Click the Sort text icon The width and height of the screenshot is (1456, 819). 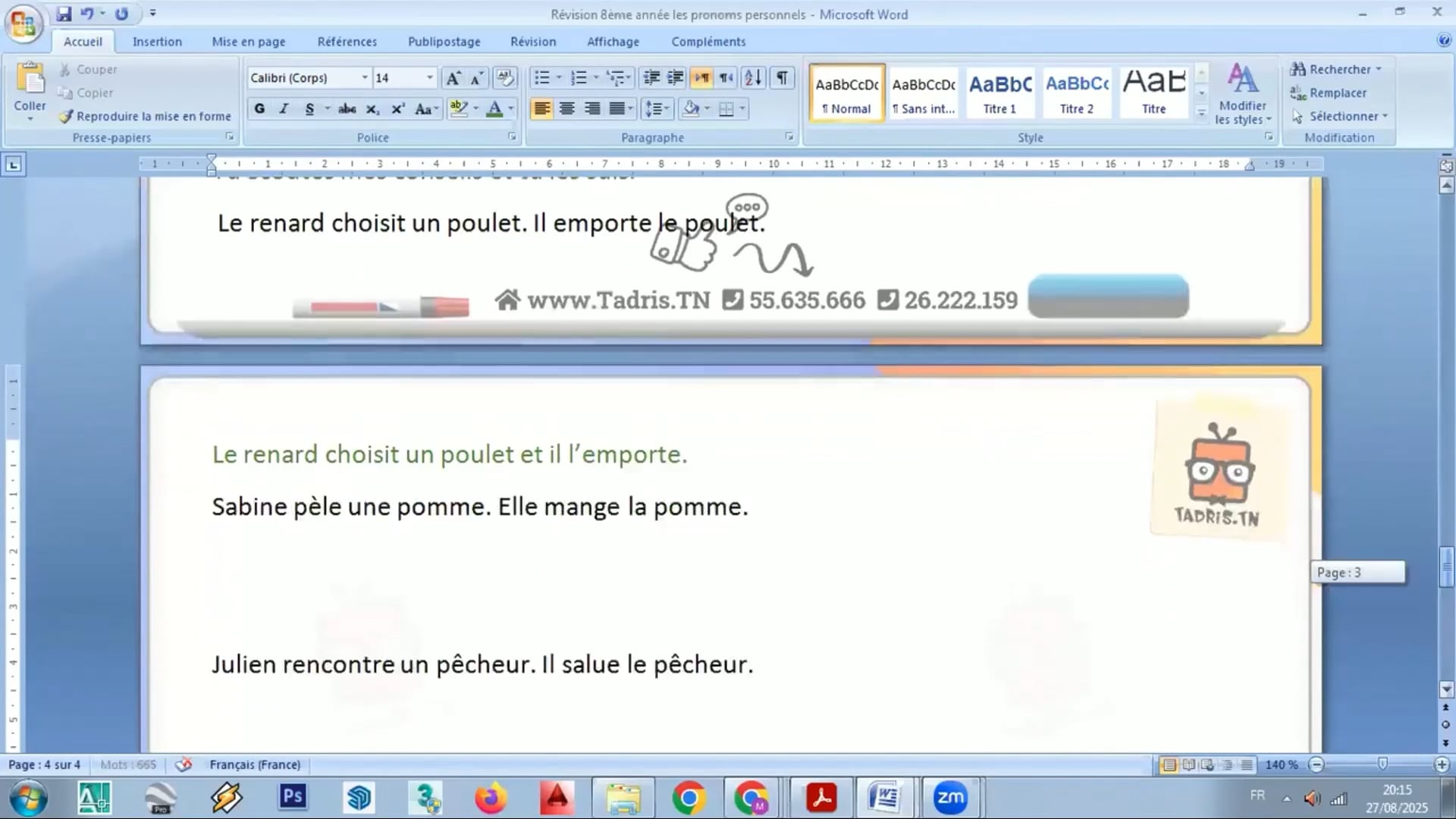tap(753, 77)
